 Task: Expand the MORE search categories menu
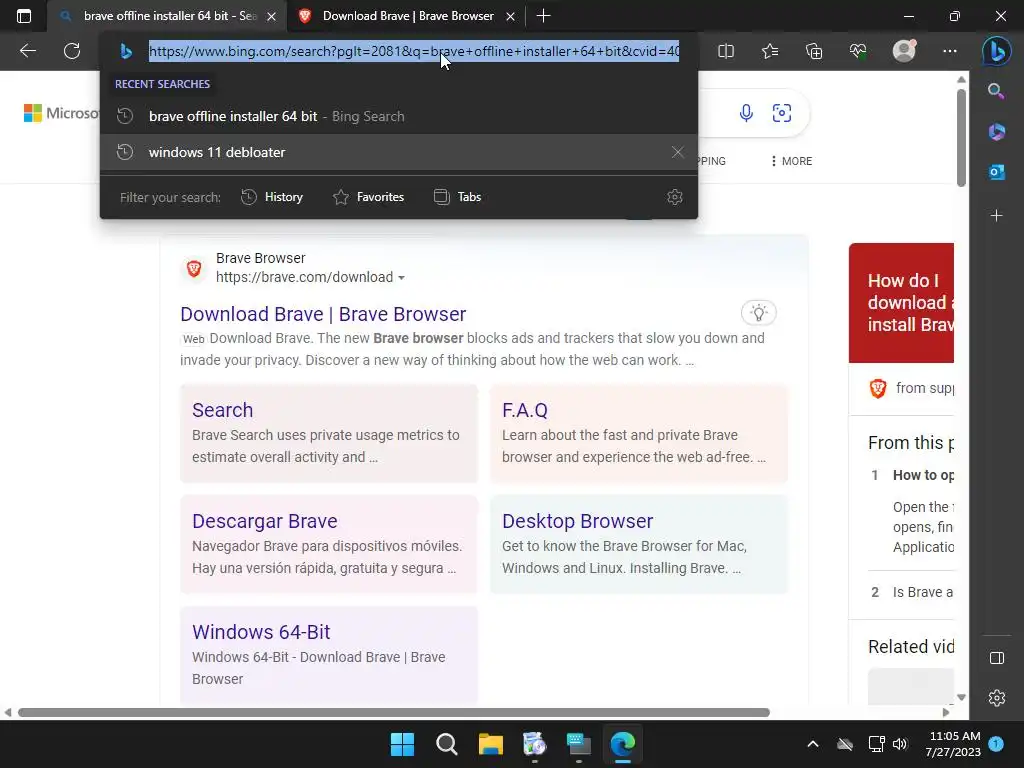[792, 161]
